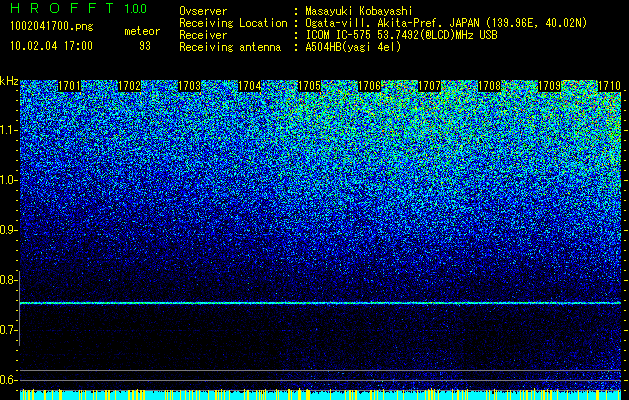Select the 1710 time marker
The width and height of the screenshot is (629, 400).
[609, 86]
